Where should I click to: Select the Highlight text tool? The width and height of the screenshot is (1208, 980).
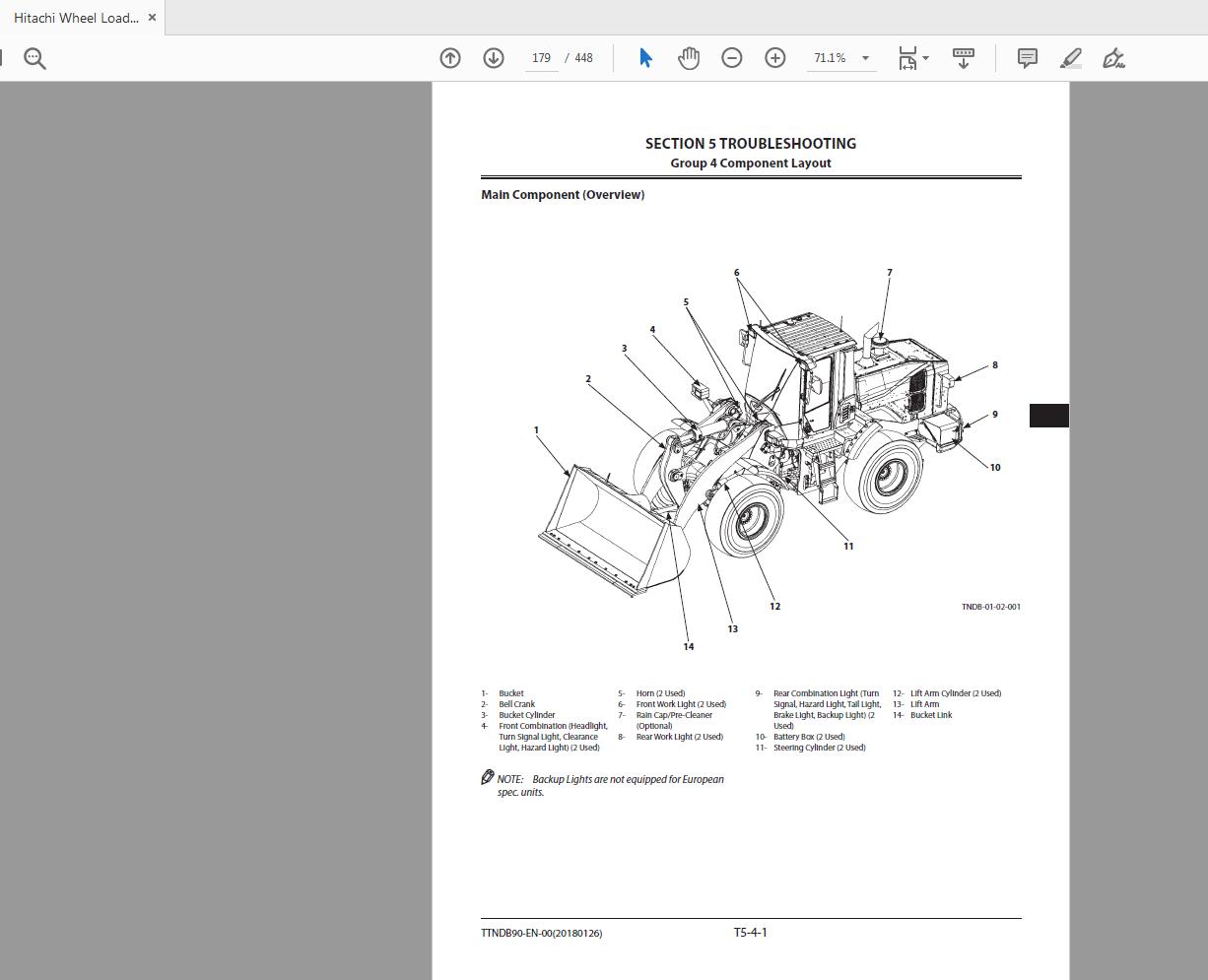[x=1070, y=58]
